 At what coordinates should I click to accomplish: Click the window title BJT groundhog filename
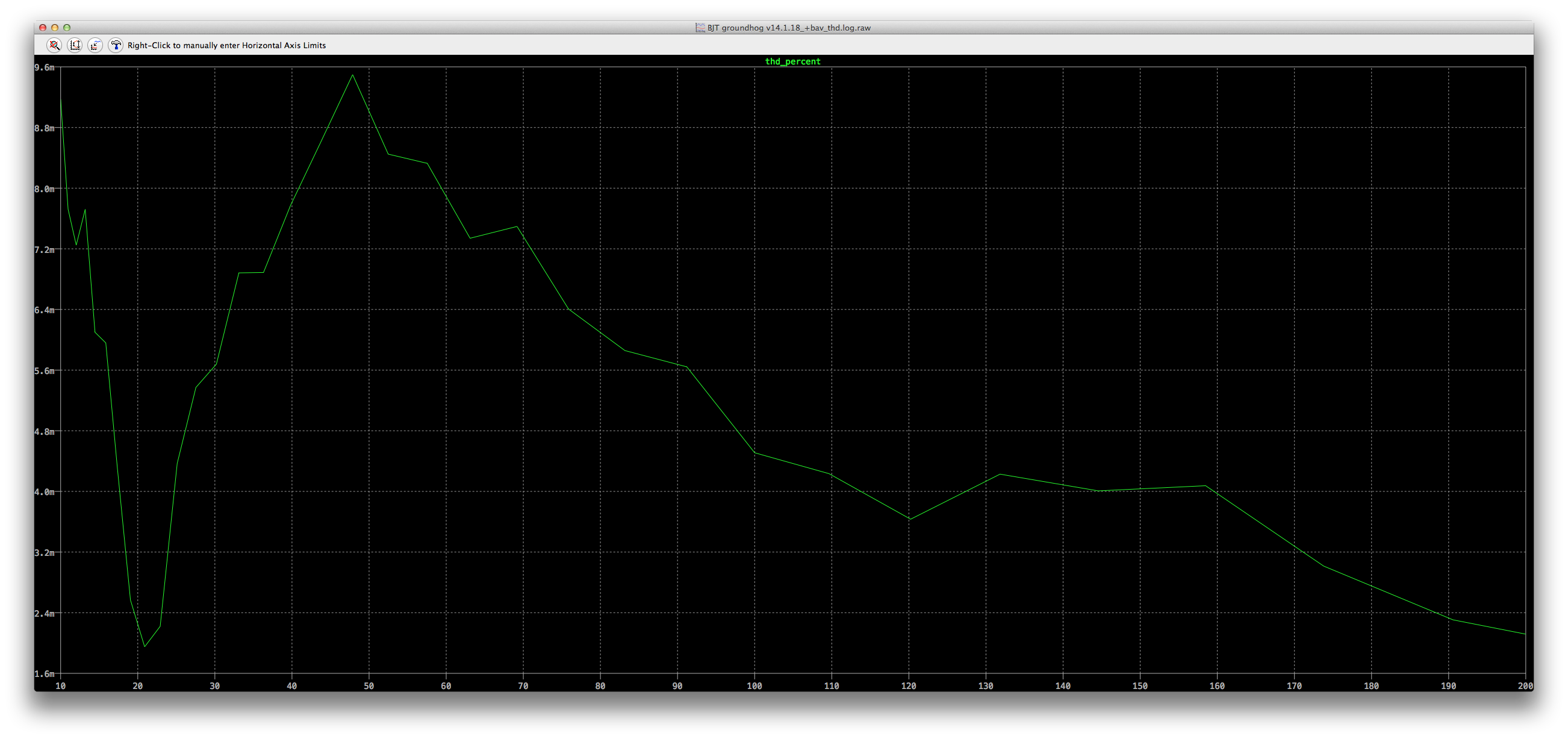789,27
